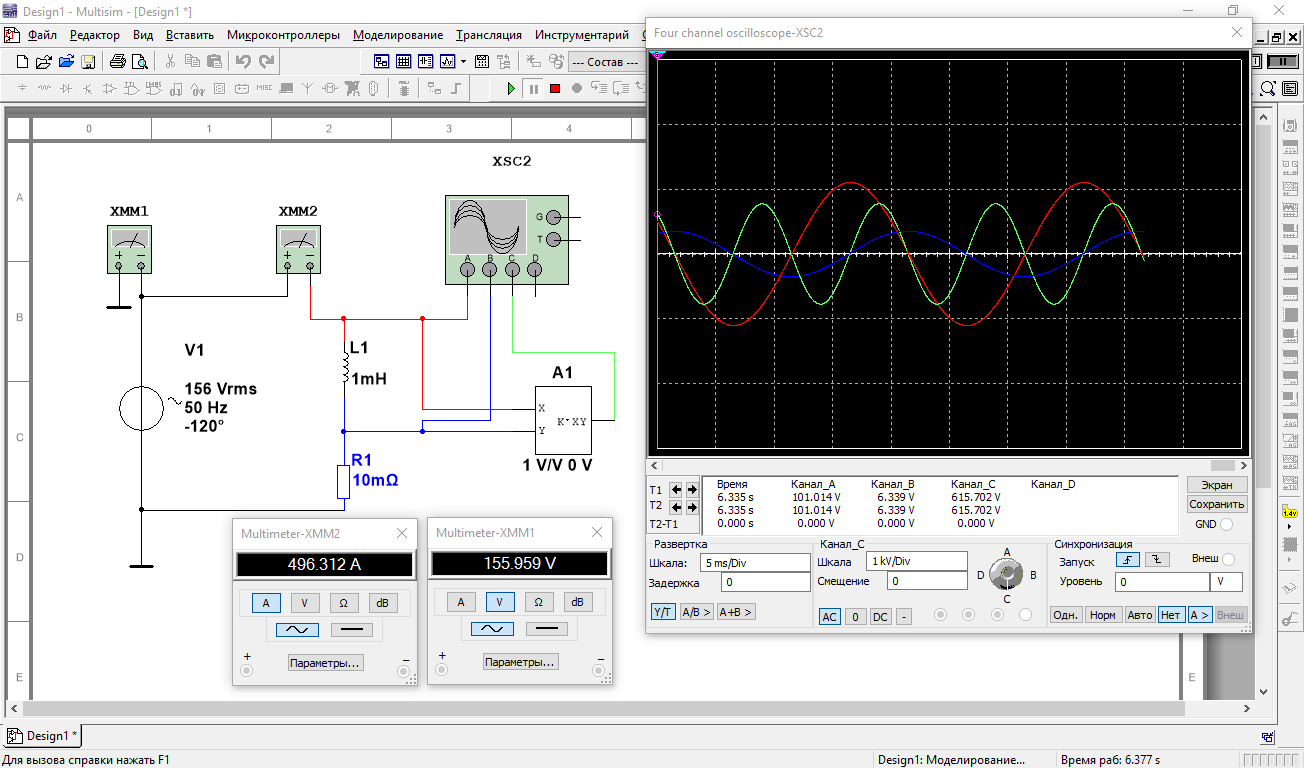Open the Трансляция menu

click(x=488, y=35)
